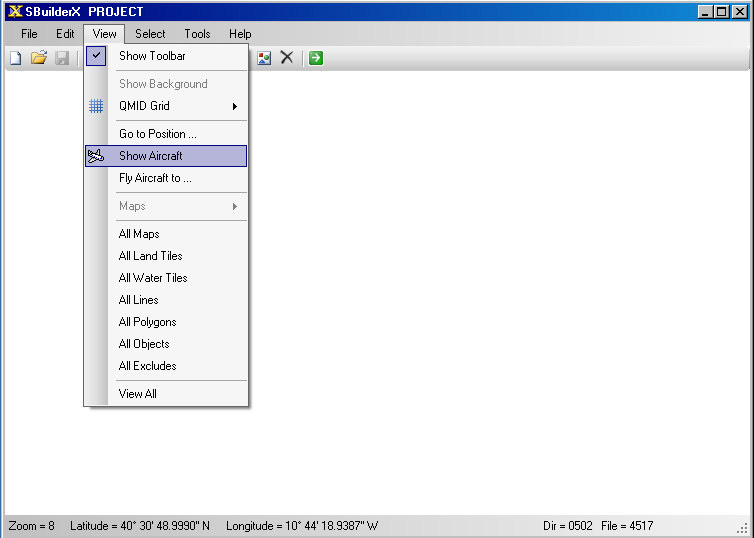This screenshot has height=538, width=754.
Task: Pick All Polygons from the View menu
Action: pyautogui.click(x=147, y=322)
